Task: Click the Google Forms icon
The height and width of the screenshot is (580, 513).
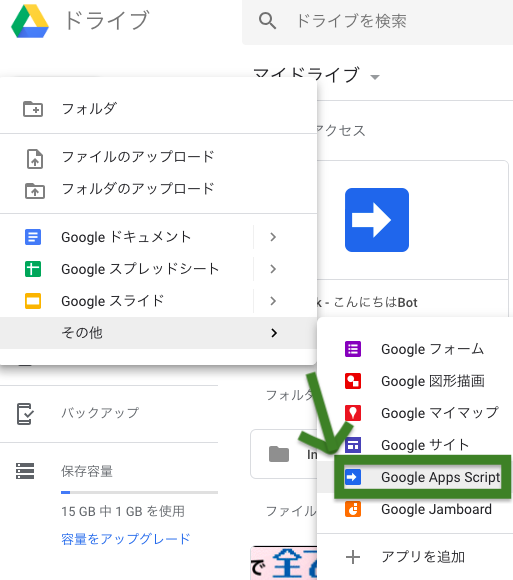Action: (353, 349)
